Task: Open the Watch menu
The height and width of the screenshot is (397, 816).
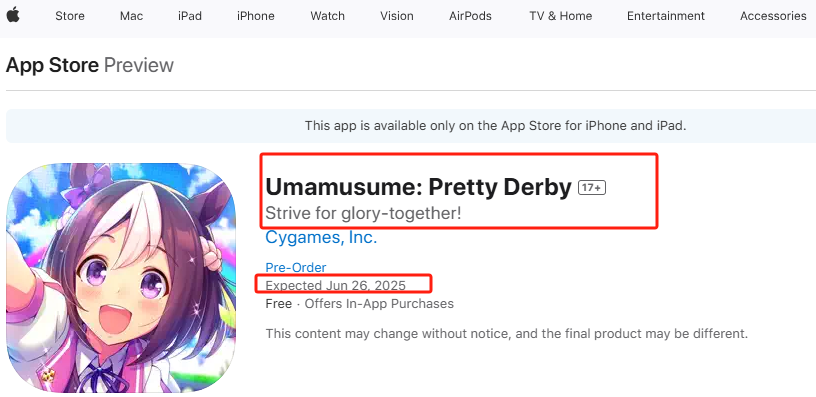Action: (x=327, y=16)
